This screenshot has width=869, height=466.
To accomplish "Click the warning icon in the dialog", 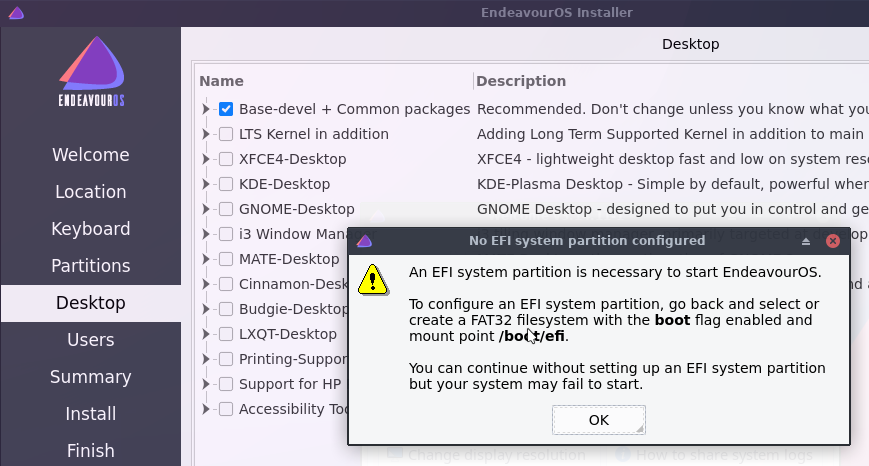I will point(372,279).
